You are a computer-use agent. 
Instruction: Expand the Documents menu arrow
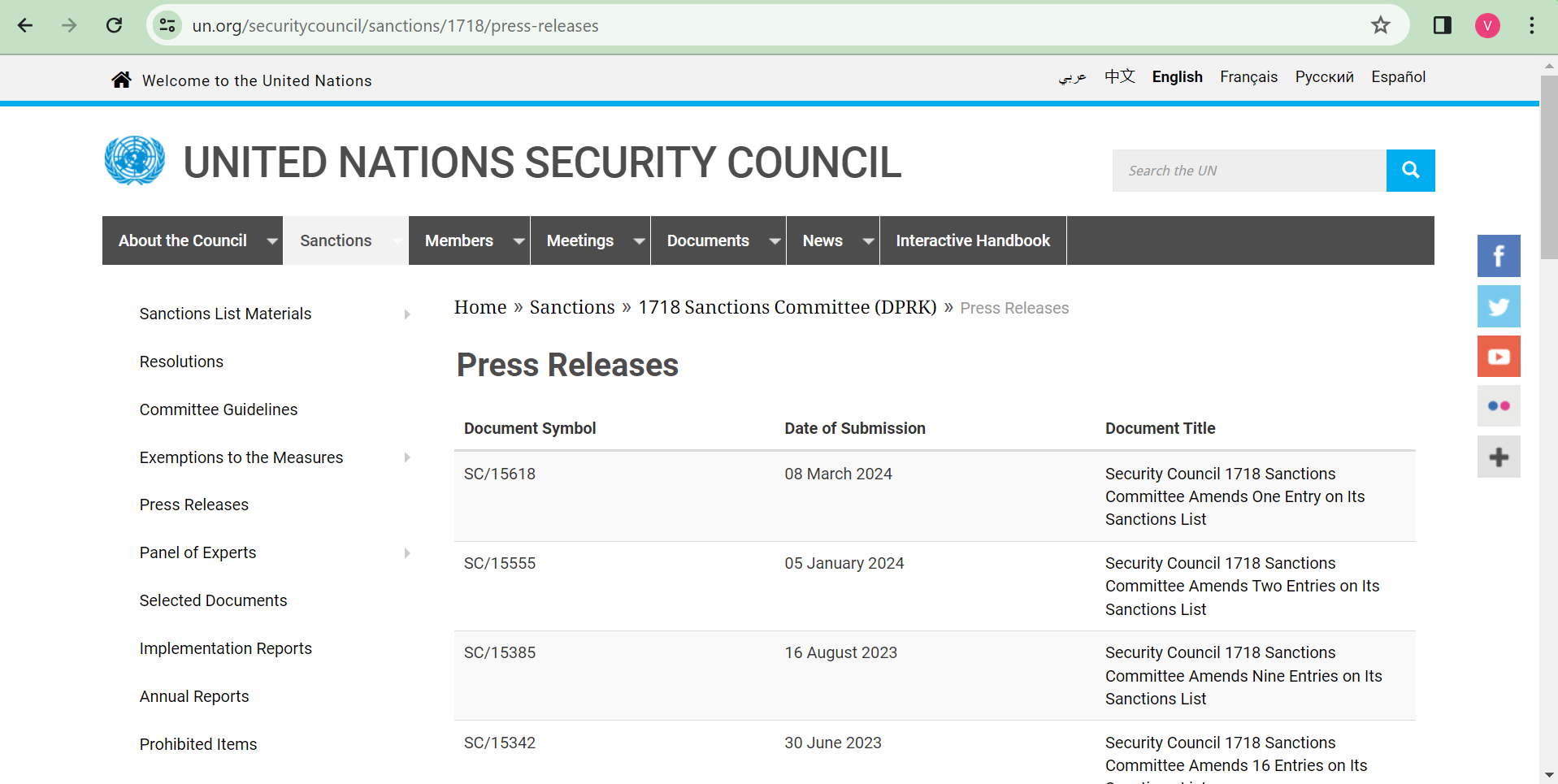tap(775, 241)
